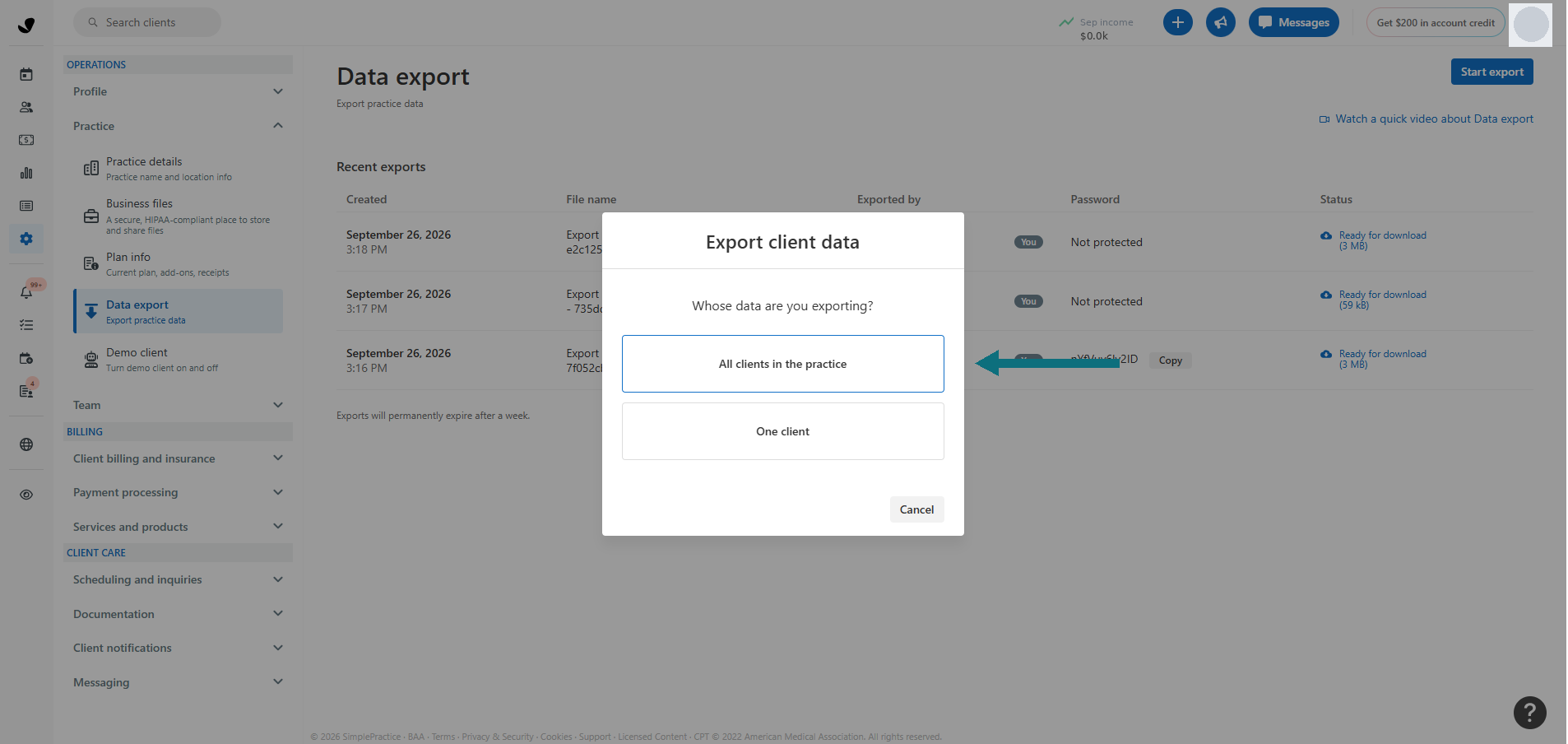The width and height of the screenshot is (1568, 744).
Task: Expand Services and products section
Action: (x=178, y=527)
